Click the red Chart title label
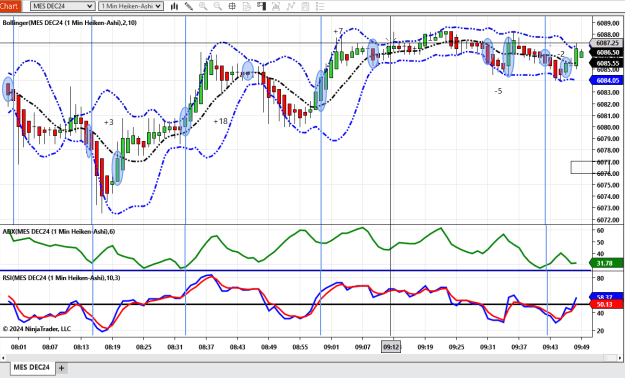This screenshot has height=378, width=625. [9, 6]
